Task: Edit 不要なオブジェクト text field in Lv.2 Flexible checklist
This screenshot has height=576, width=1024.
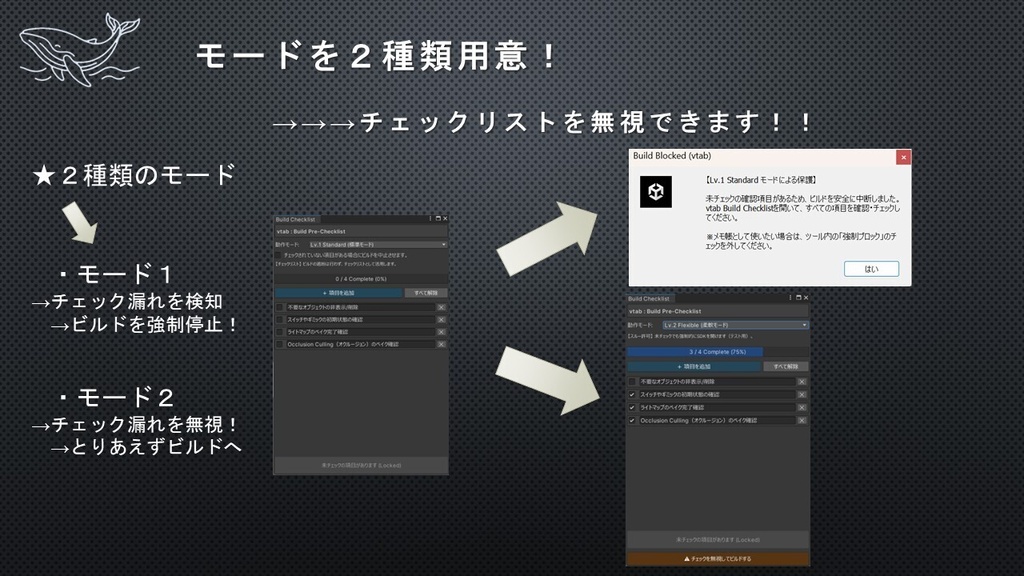Action: coord(717,381)
